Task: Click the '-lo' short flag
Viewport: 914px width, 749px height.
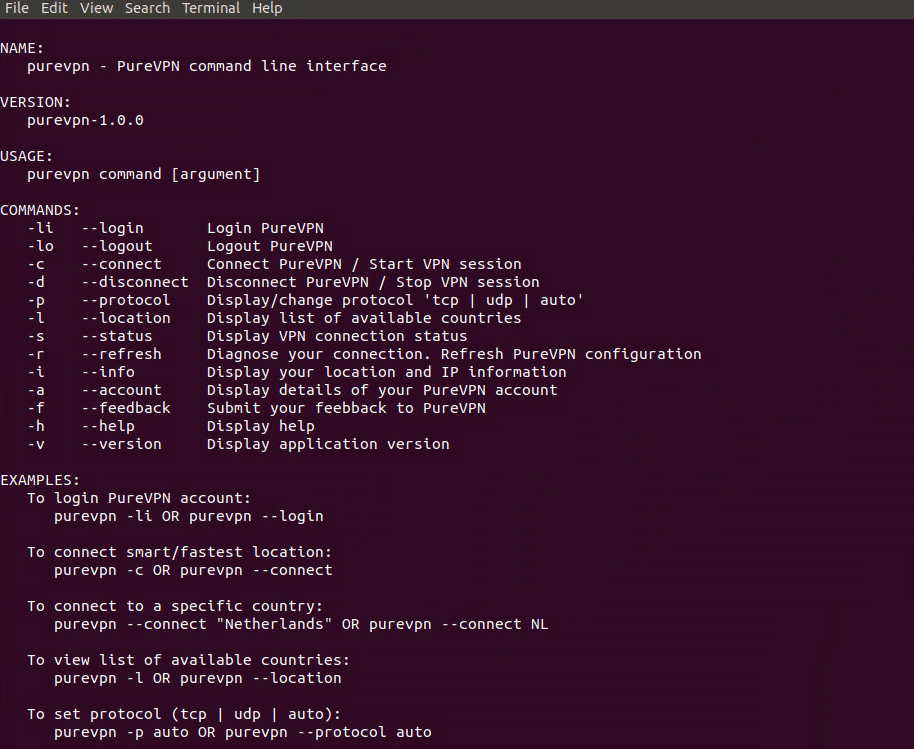Action: [x=40, y=247]
